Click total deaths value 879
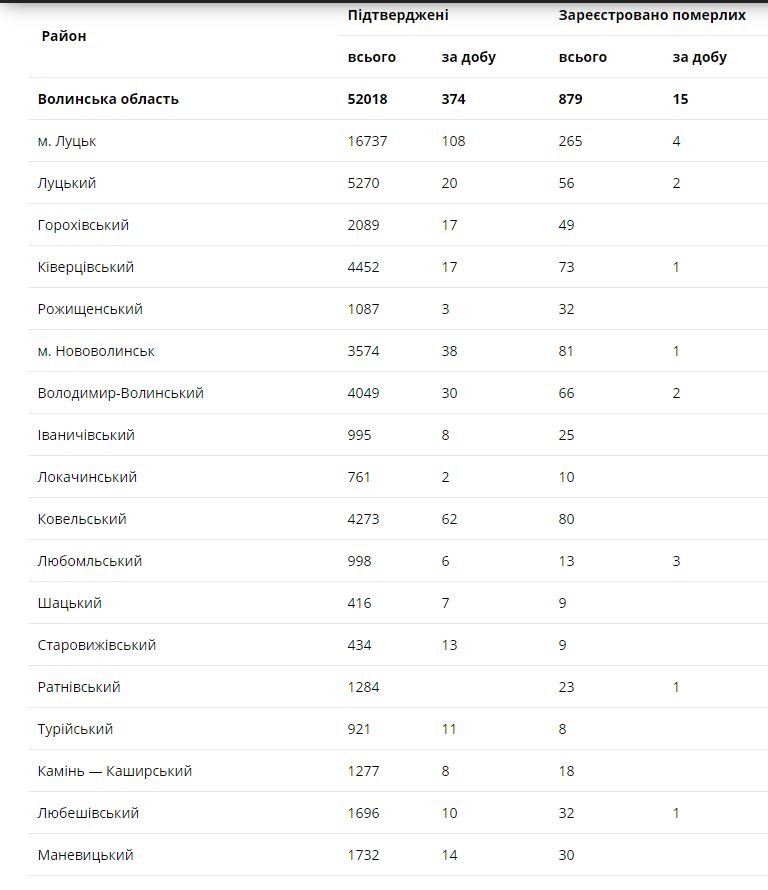Image resolution: width=768 pixels, height=890 pixels. [571, 99]
